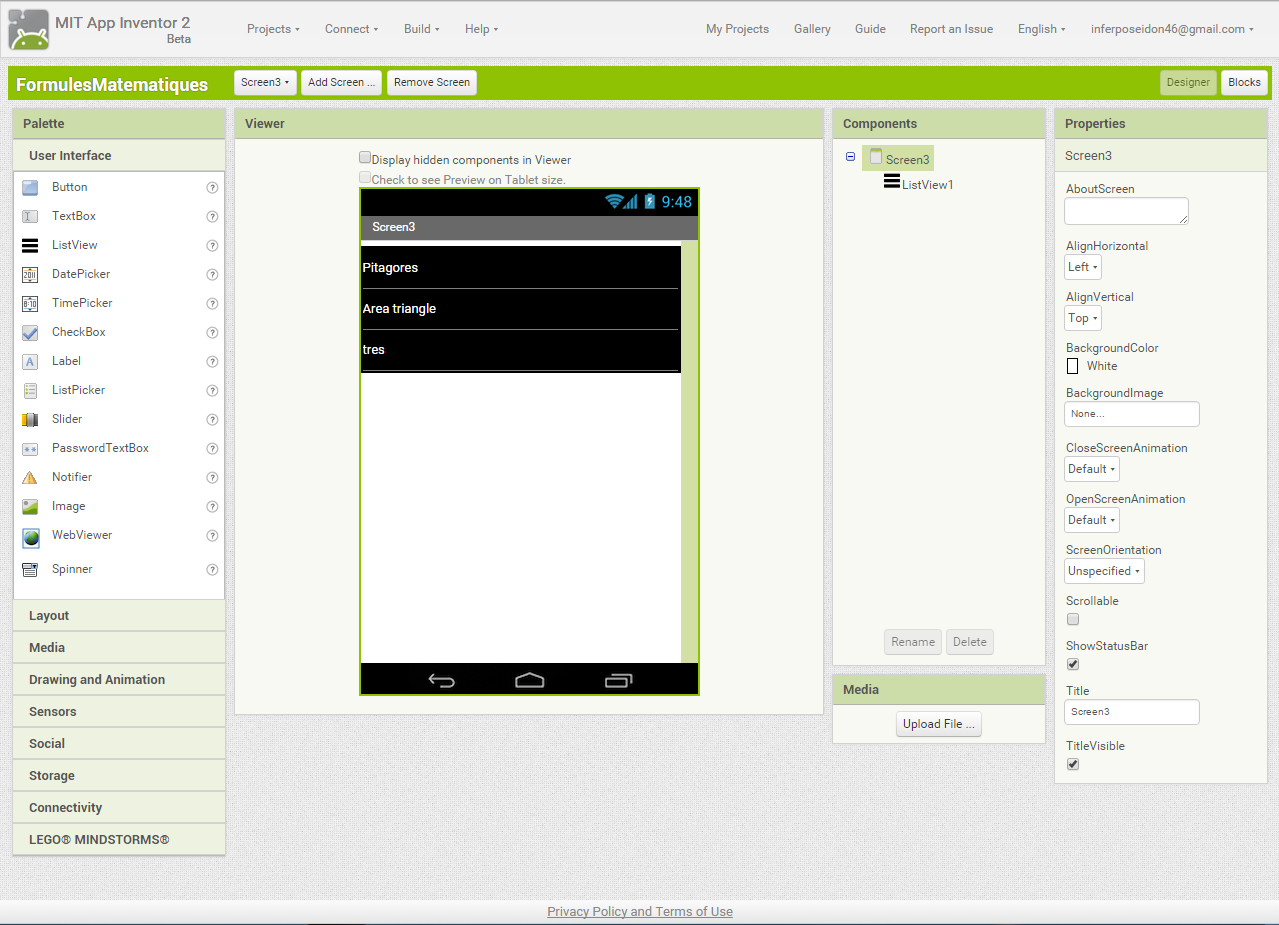This screenshot has height=925, width=1279.
Task: Open the Help menu
Action: pos(481,29)
